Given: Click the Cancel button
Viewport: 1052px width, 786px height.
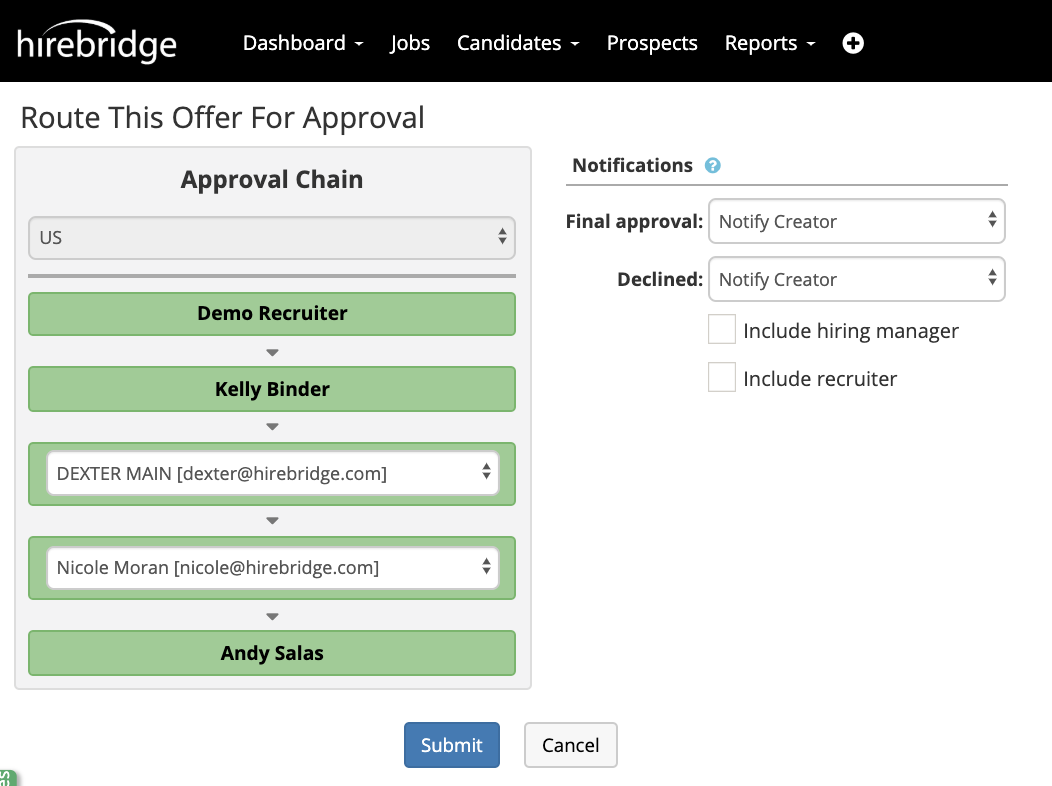Looking at the screenshot, I should tap(570, 745).
